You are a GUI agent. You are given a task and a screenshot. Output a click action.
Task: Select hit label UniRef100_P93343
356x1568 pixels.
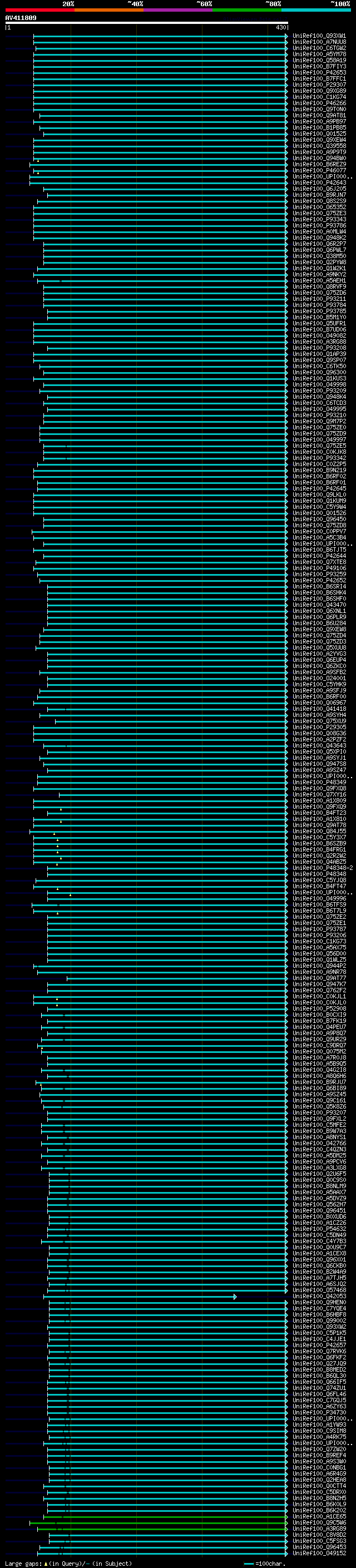point(319,220)
